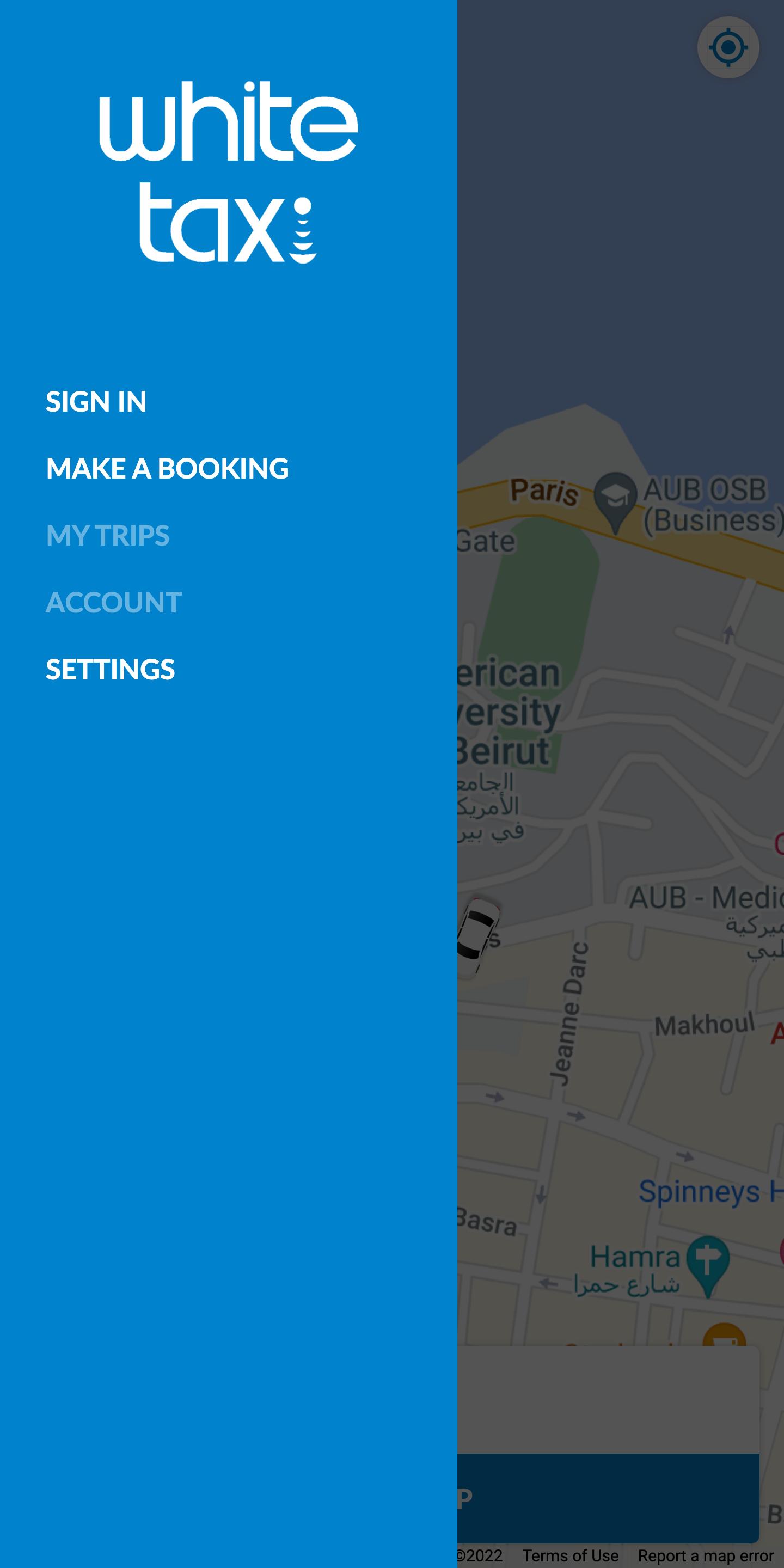Tap the Makhoul street label
The height and width of the screenshot is (1568, 784).
[705, 1024]
